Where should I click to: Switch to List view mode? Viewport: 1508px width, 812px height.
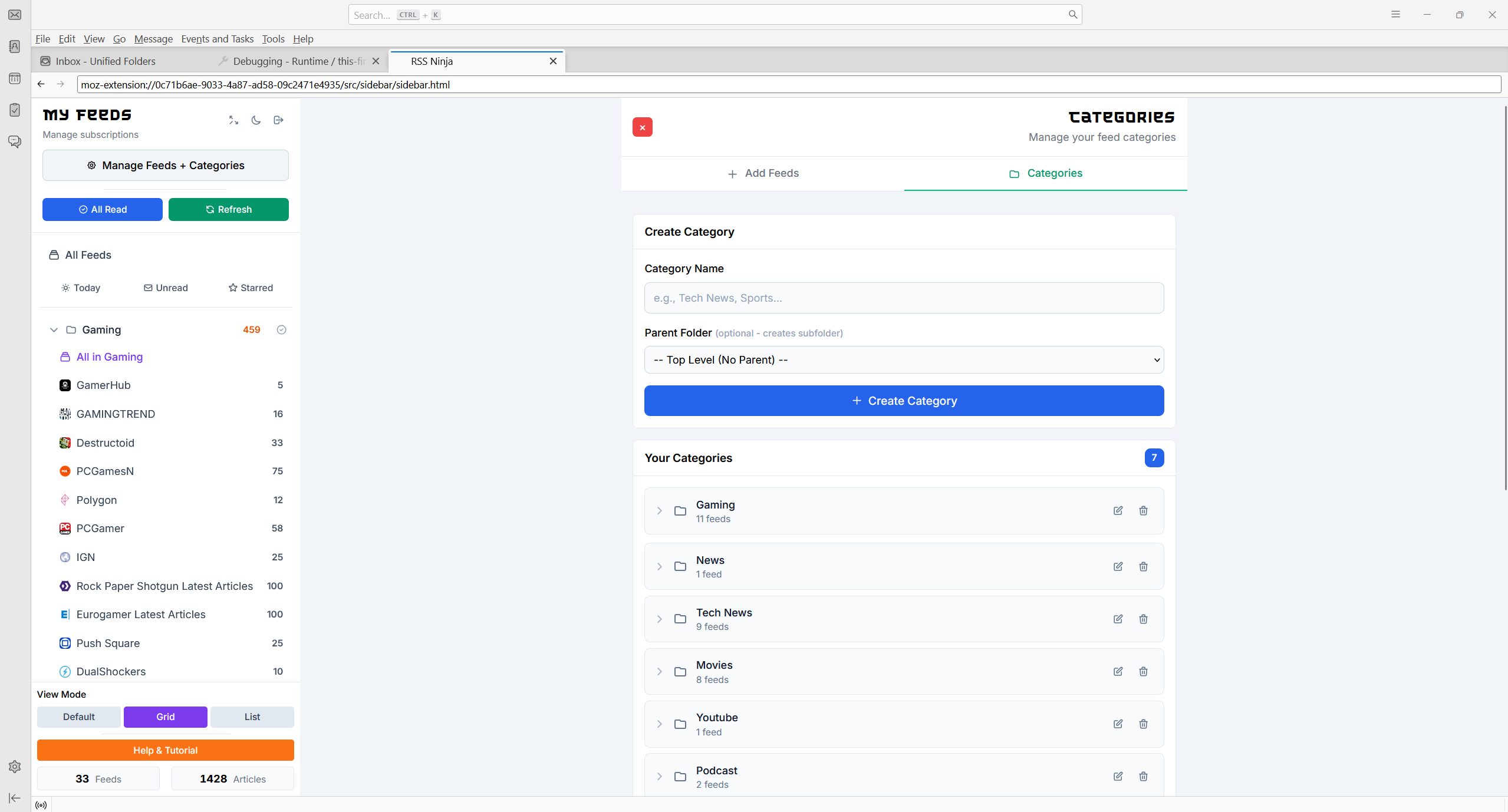click(x=252, y=717)
